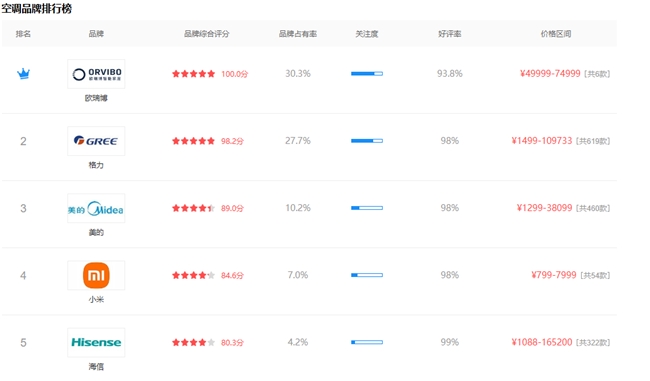Click the 共460款 model count
Screen dimensions: 650x381
pos(593,209)
